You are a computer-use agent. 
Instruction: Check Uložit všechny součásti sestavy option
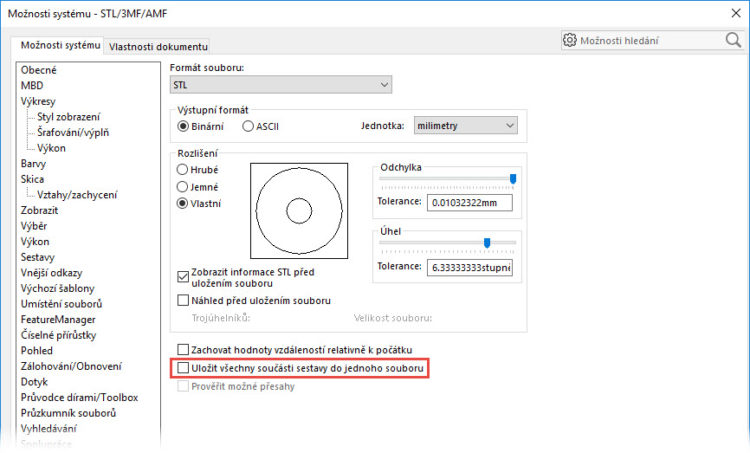[183, 369]
